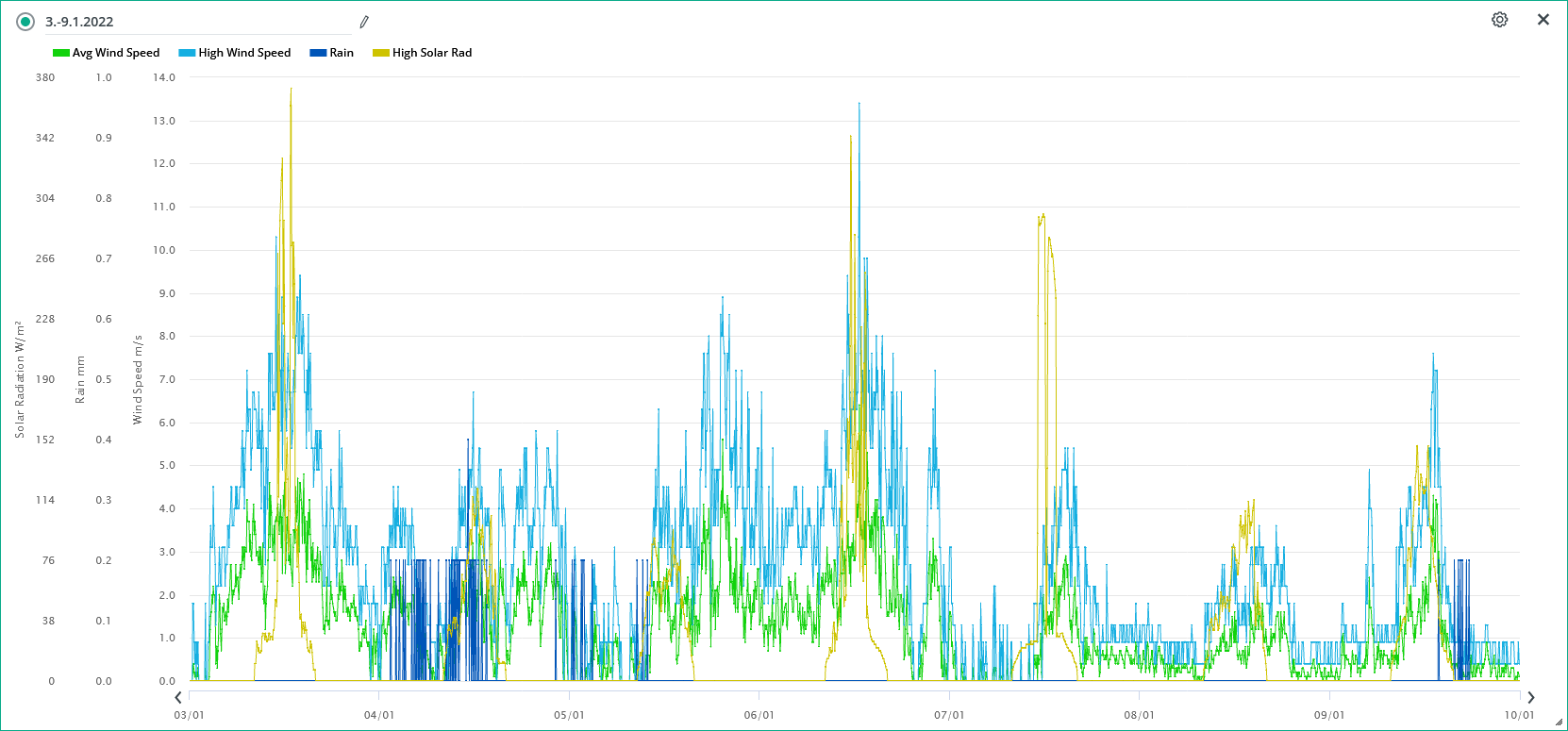Click the 03/01 date axis label

(189, 715)
